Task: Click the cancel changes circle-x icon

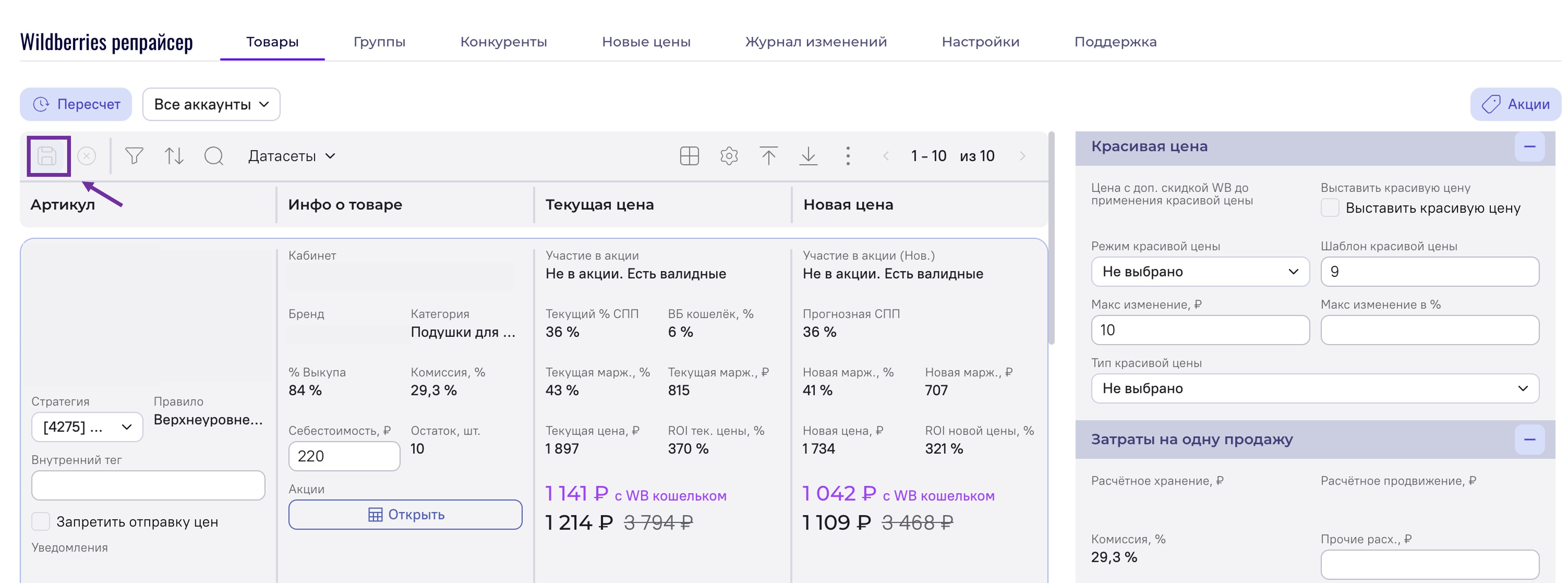Action: [x=87, y=156]
